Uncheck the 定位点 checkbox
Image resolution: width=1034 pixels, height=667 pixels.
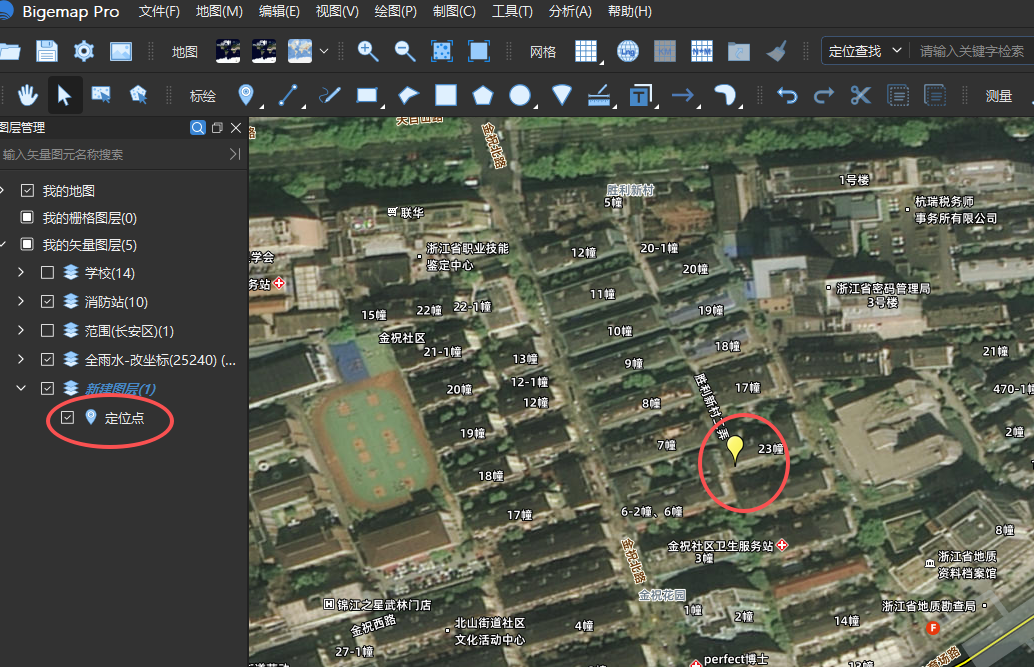coord(67,418)
